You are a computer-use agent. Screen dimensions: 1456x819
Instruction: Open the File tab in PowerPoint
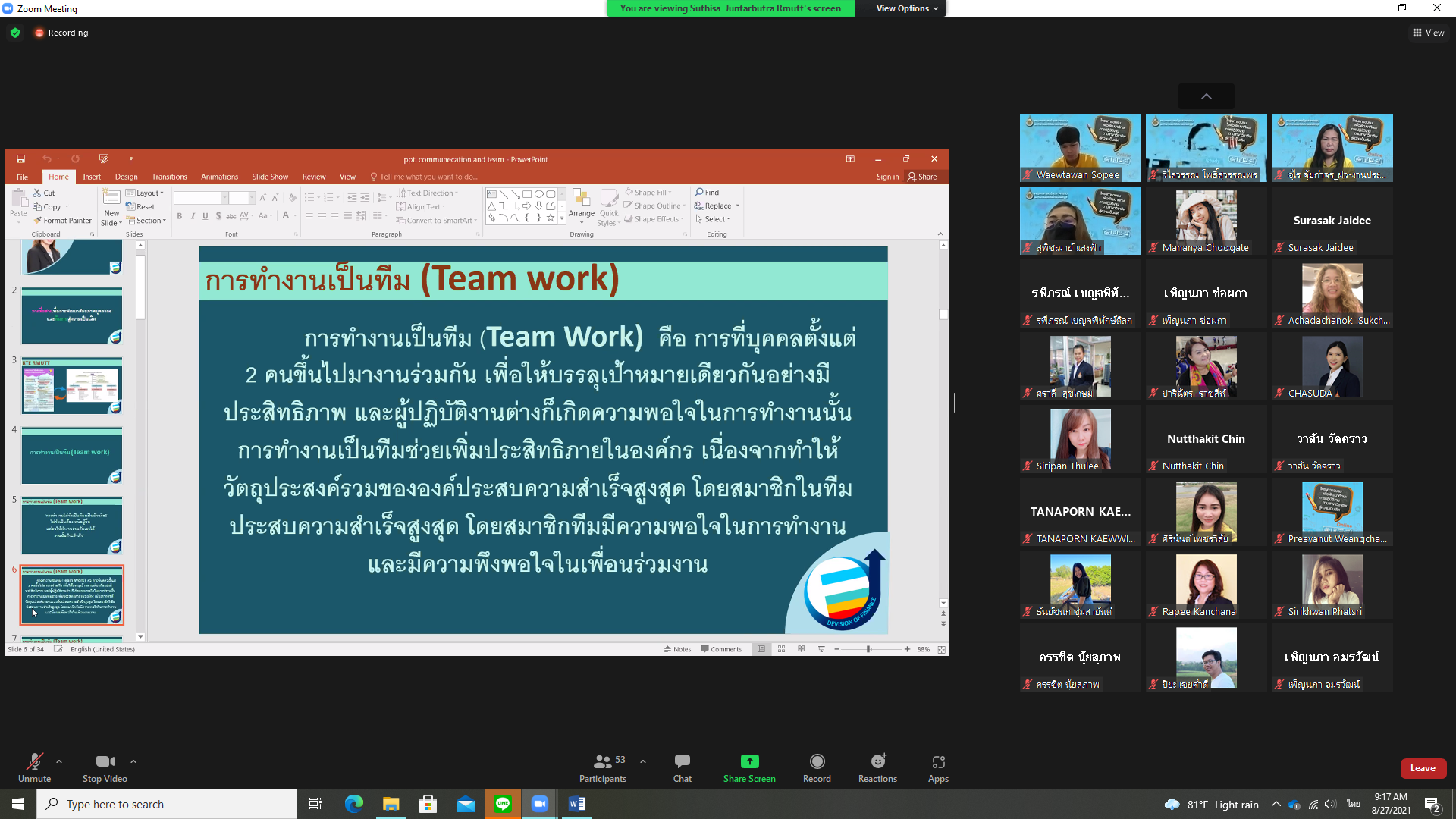click(x=23, y=177)
